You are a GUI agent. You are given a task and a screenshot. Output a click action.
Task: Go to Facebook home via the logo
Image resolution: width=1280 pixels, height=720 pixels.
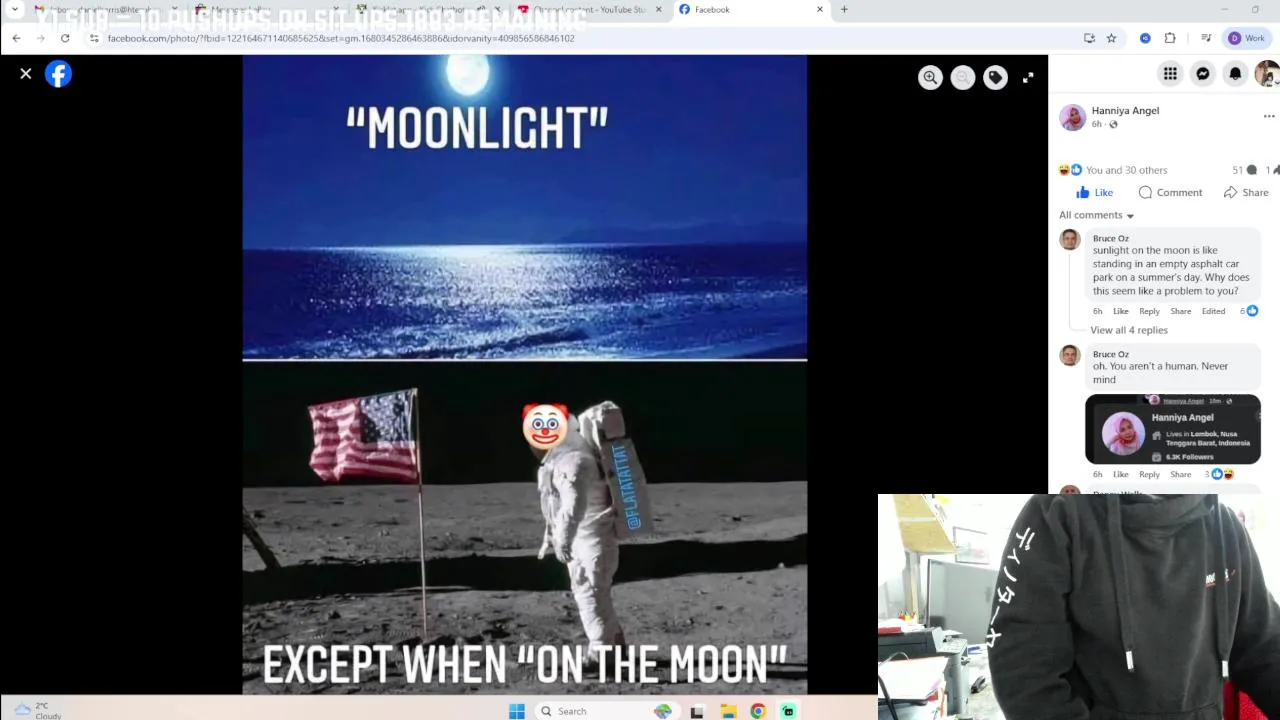(x=58, y=74)
